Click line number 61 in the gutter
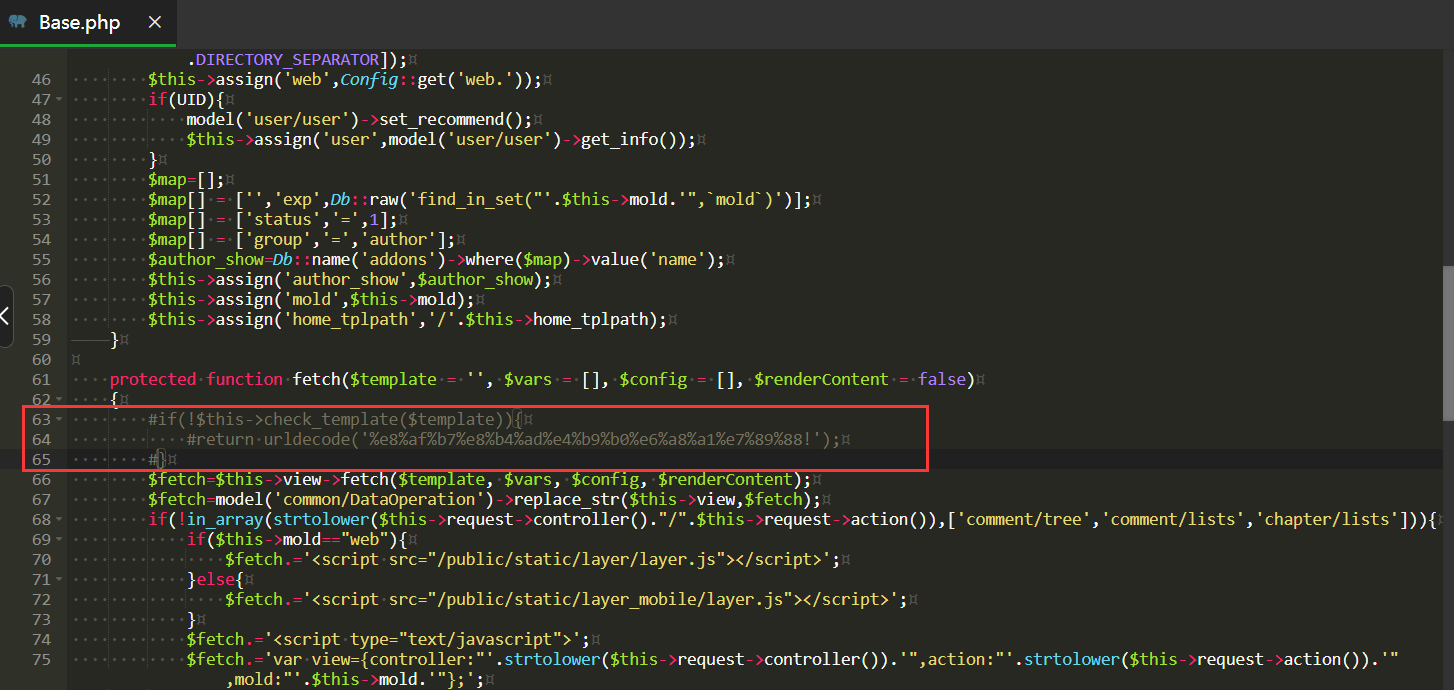 pyautogui.click(x=41, y=379)
